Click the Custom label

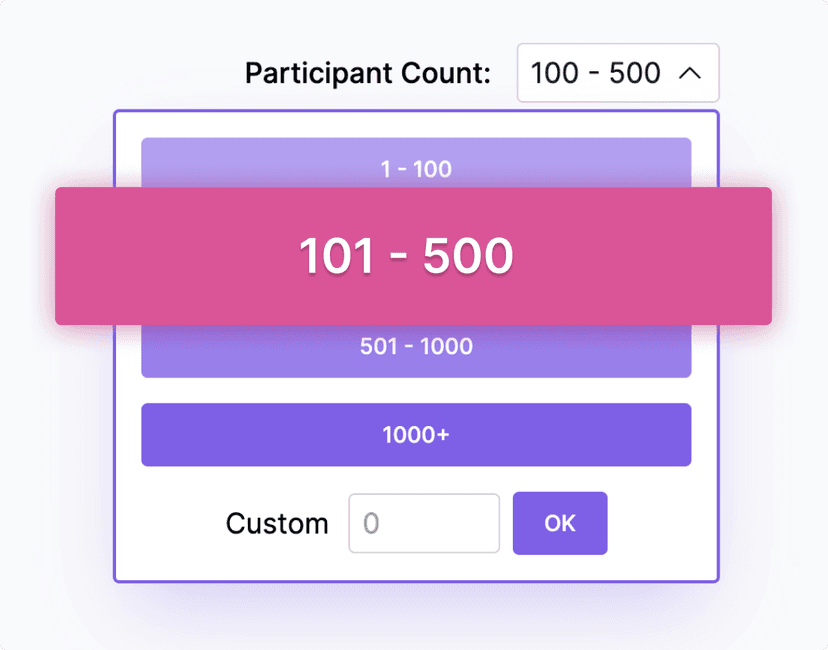(x=278, y=523)
